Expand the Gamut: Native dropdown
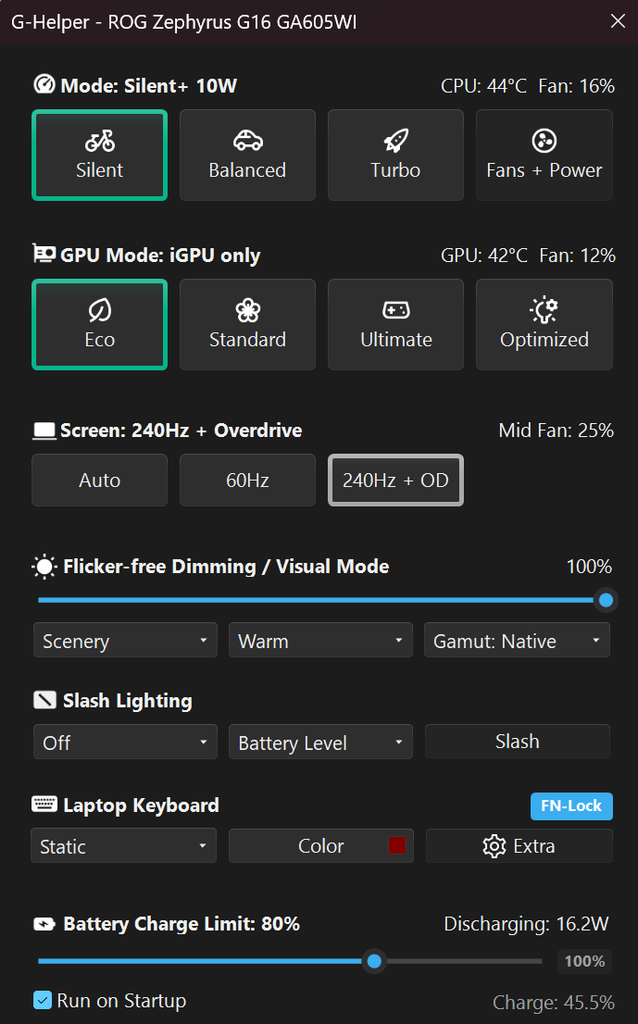The width and height of the screenshot is (638, 1024). coord(517,641)
